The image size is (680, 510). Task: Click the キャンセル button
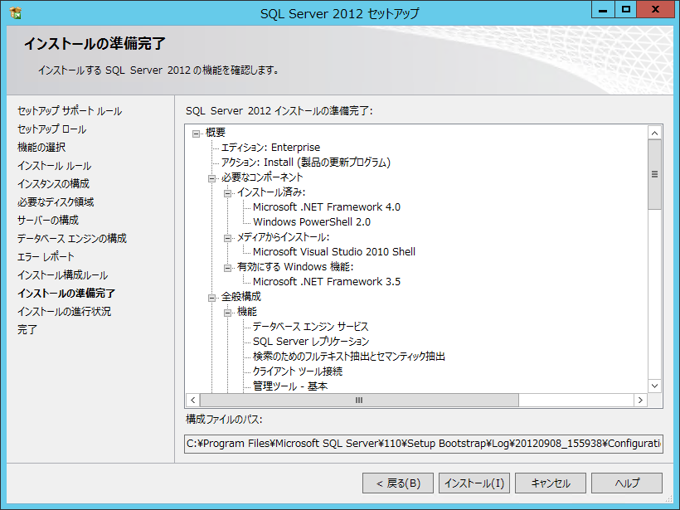(x=550, y=483)
